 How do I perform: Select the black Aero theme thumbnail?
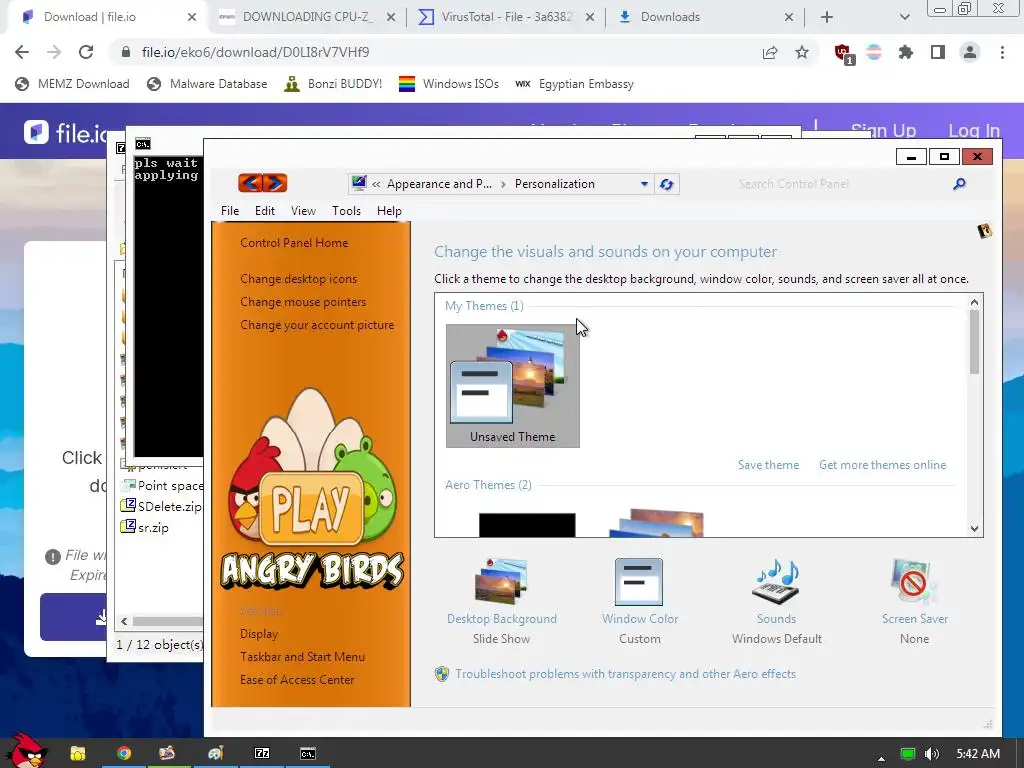(x=527, y=525)
